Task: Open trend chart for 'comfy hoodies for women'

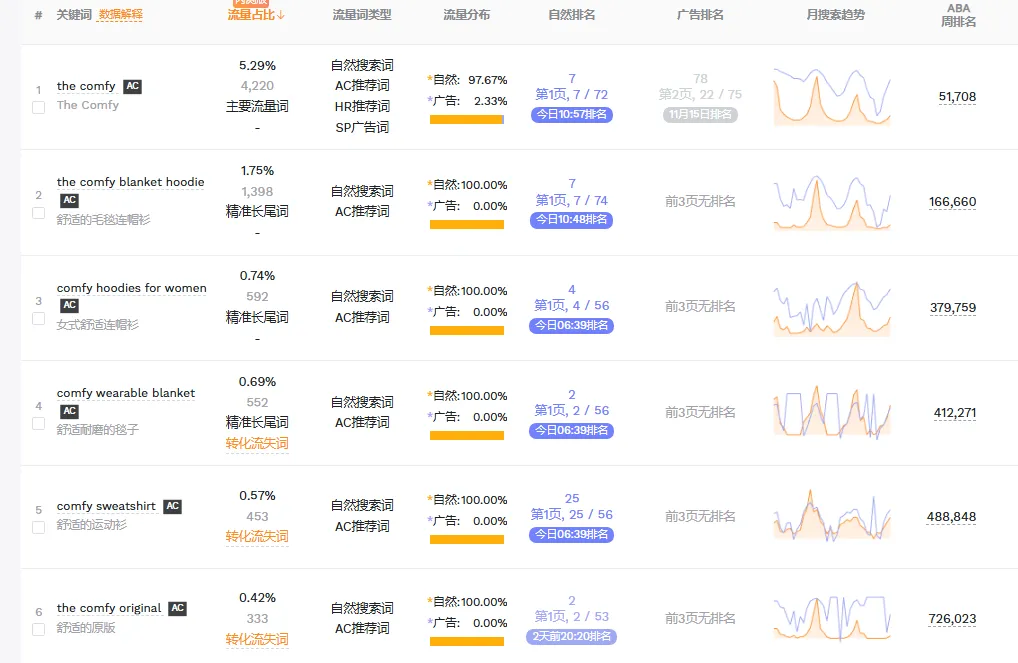Action: pos(832,308)
